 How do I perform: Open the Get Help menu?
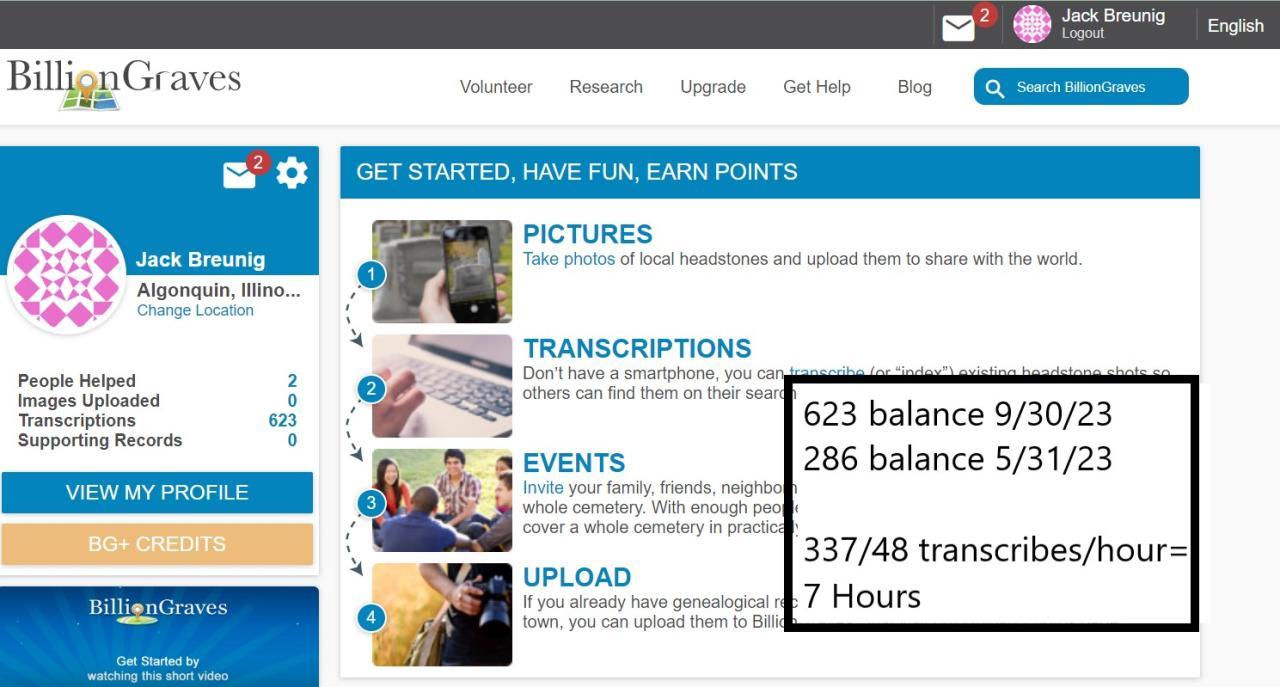[817, 87]
